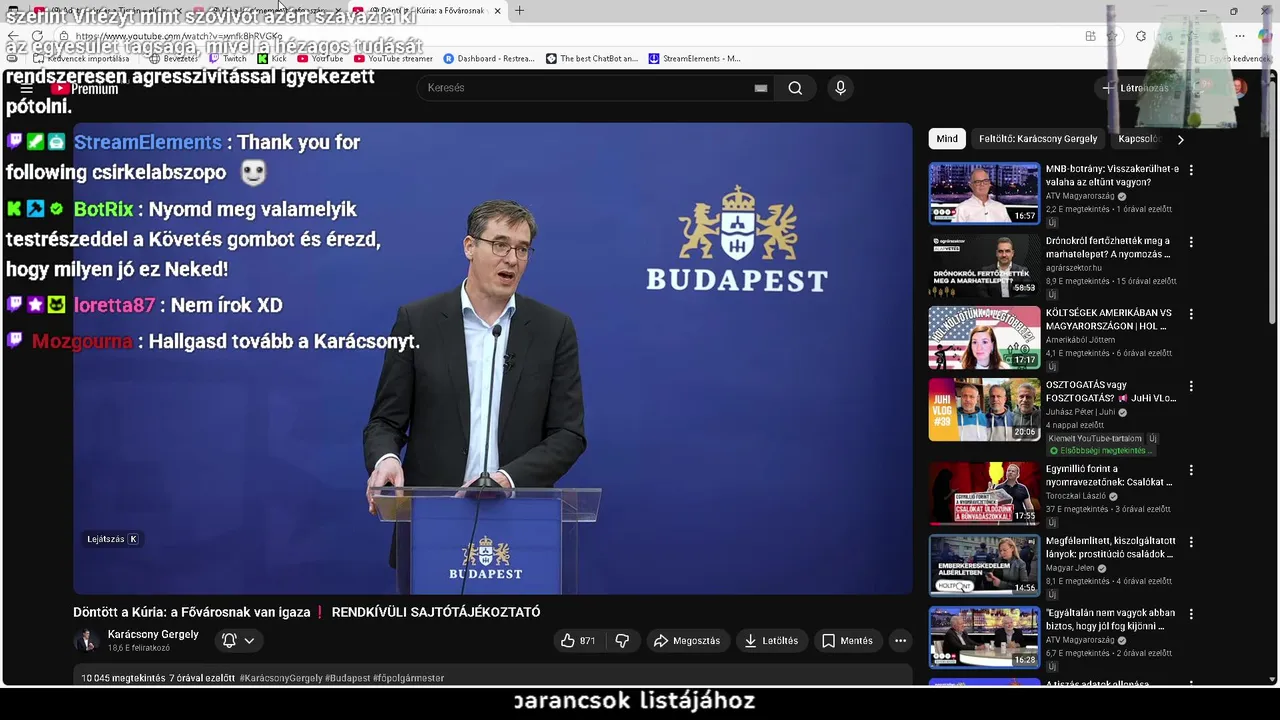Open options menu for Egymillió forint video

pos(1191,470)
